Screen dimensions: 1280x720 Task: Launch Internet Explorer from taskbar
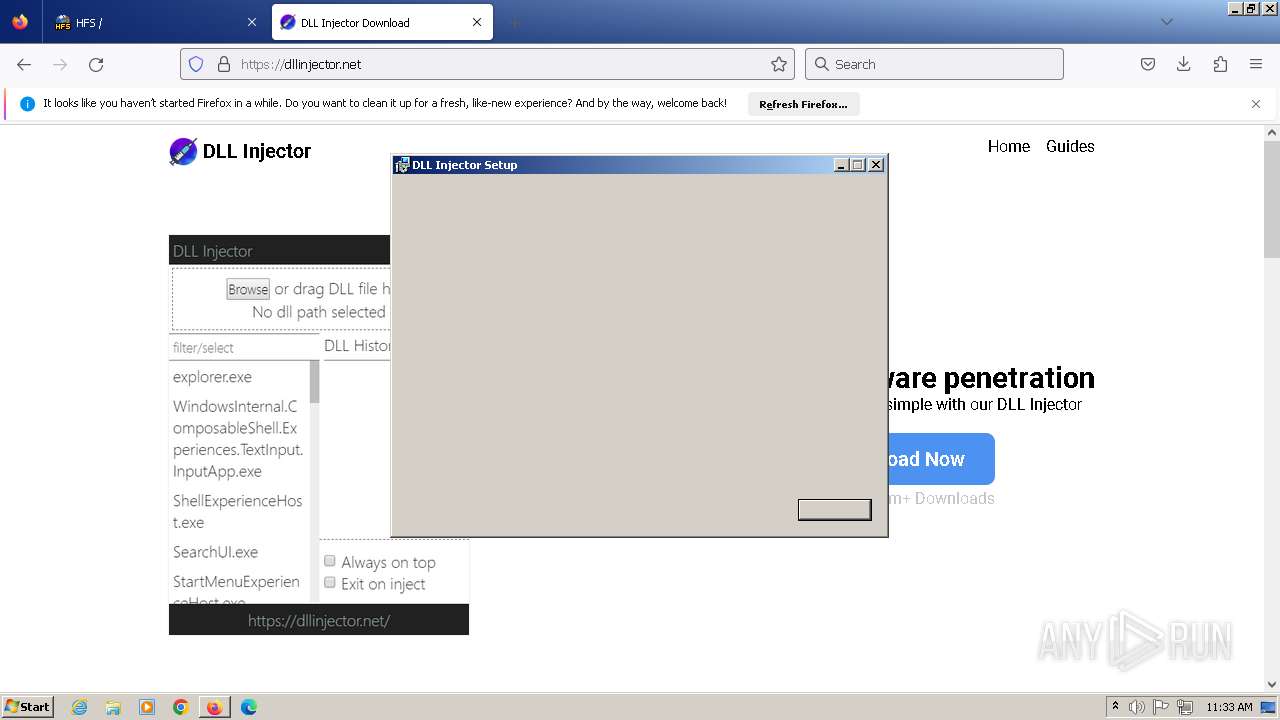79,707
